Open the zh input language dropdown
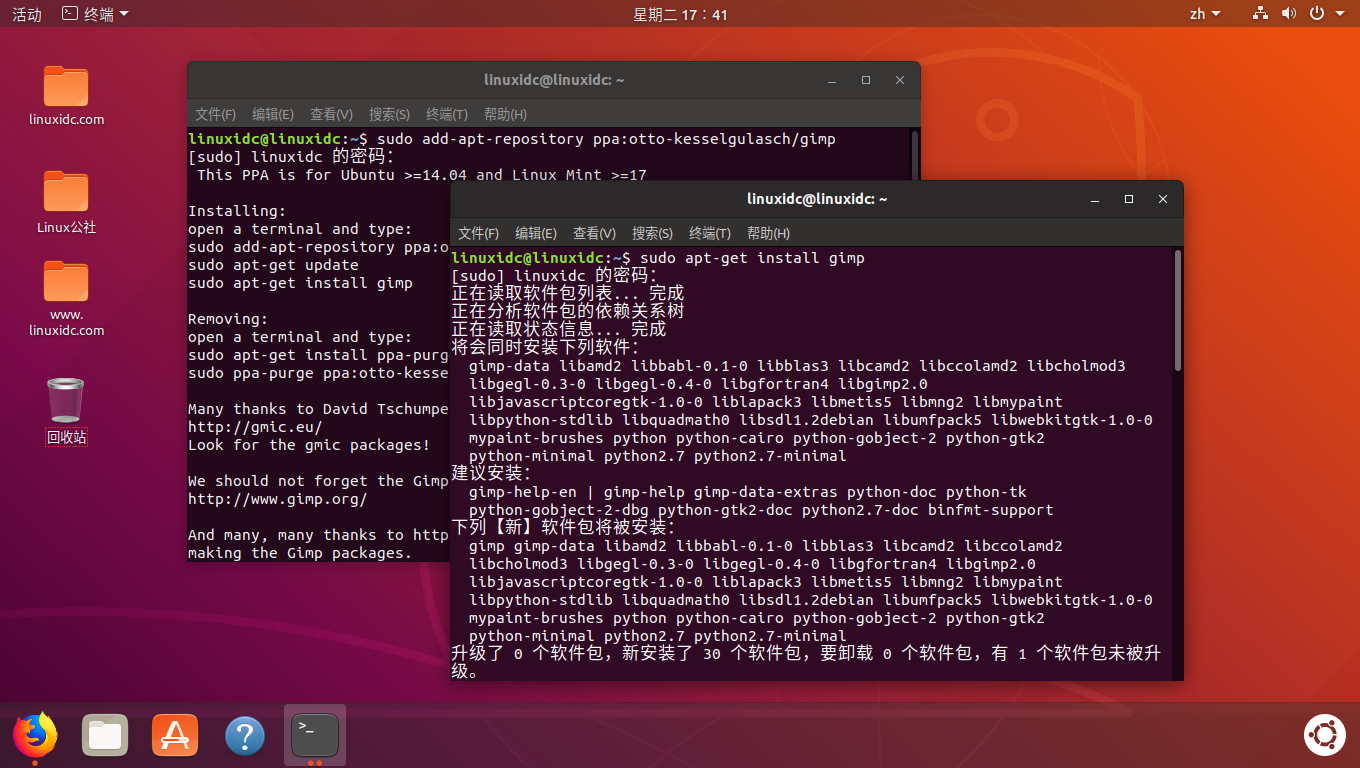This screenshot has height=768, width=1360. [x=1205, y=14]
